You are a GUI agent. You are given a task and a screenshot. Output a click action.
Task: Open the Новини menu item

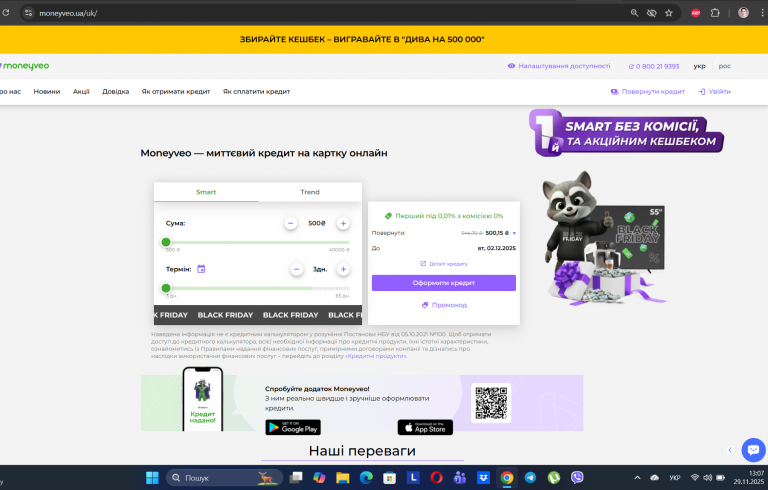point(47,92)
